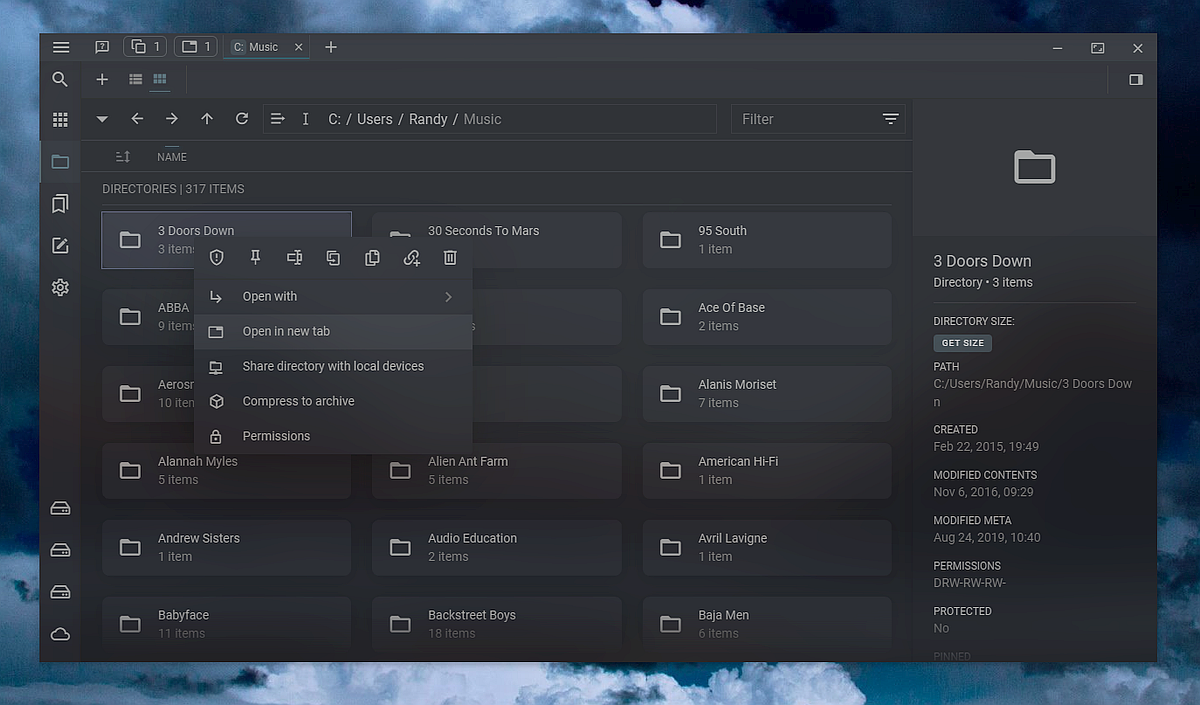The image size is (1200, 705).
Task: Select the 30 Seconds To Mars folder
Action: point(496,240)
